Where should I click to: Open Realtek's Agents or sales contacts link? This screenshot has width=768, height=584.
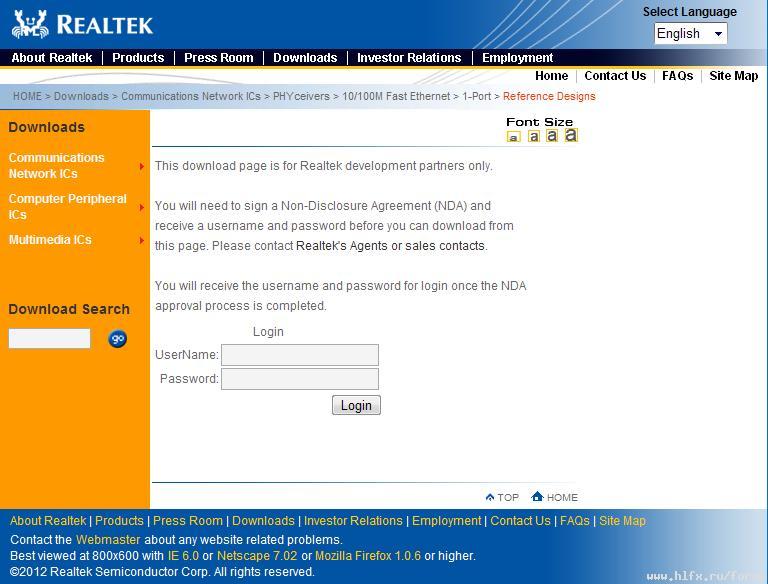click(390, 246)
